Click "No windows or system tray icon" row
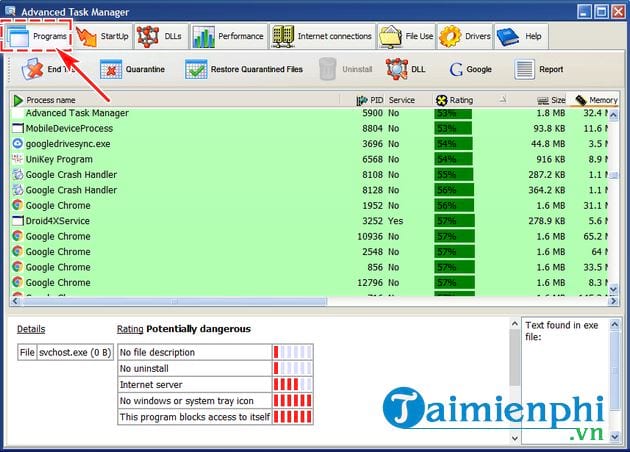This screenshot has width=630, height=452. (215, 401)
